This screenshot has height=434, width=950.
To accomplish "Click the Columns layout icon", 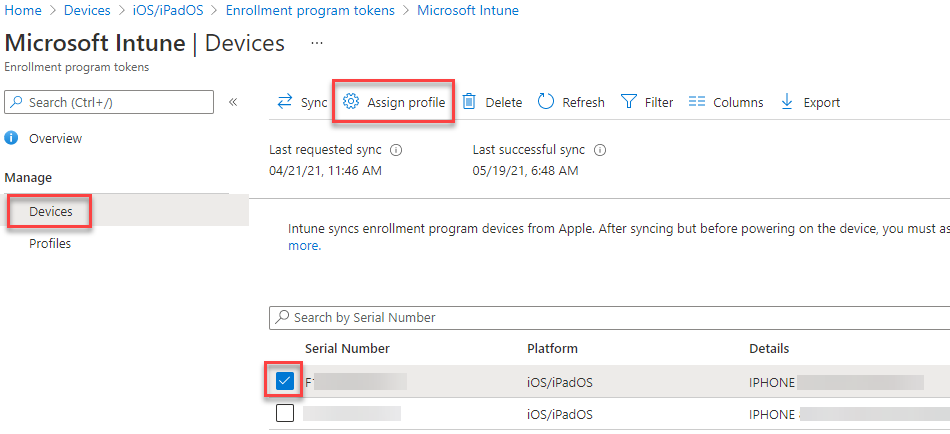I will coord(697,102).
